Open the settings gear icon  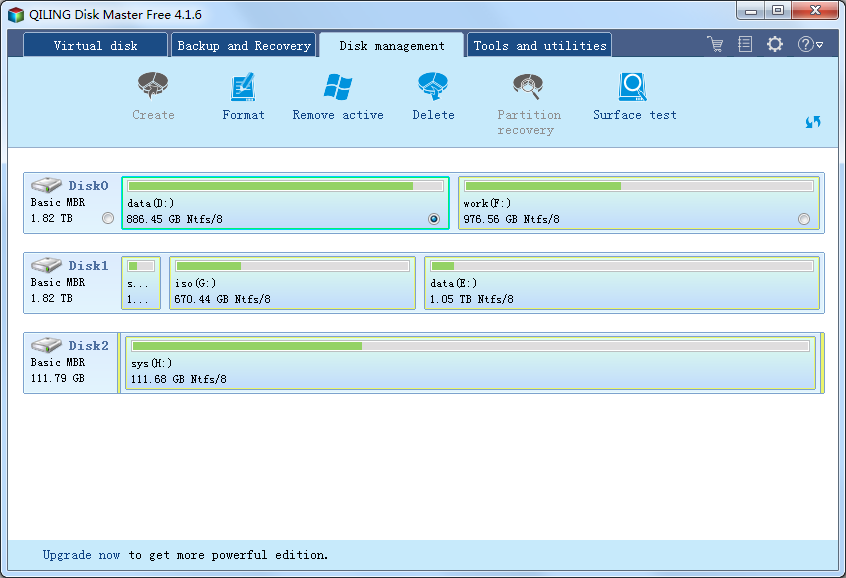pos(775,44)
